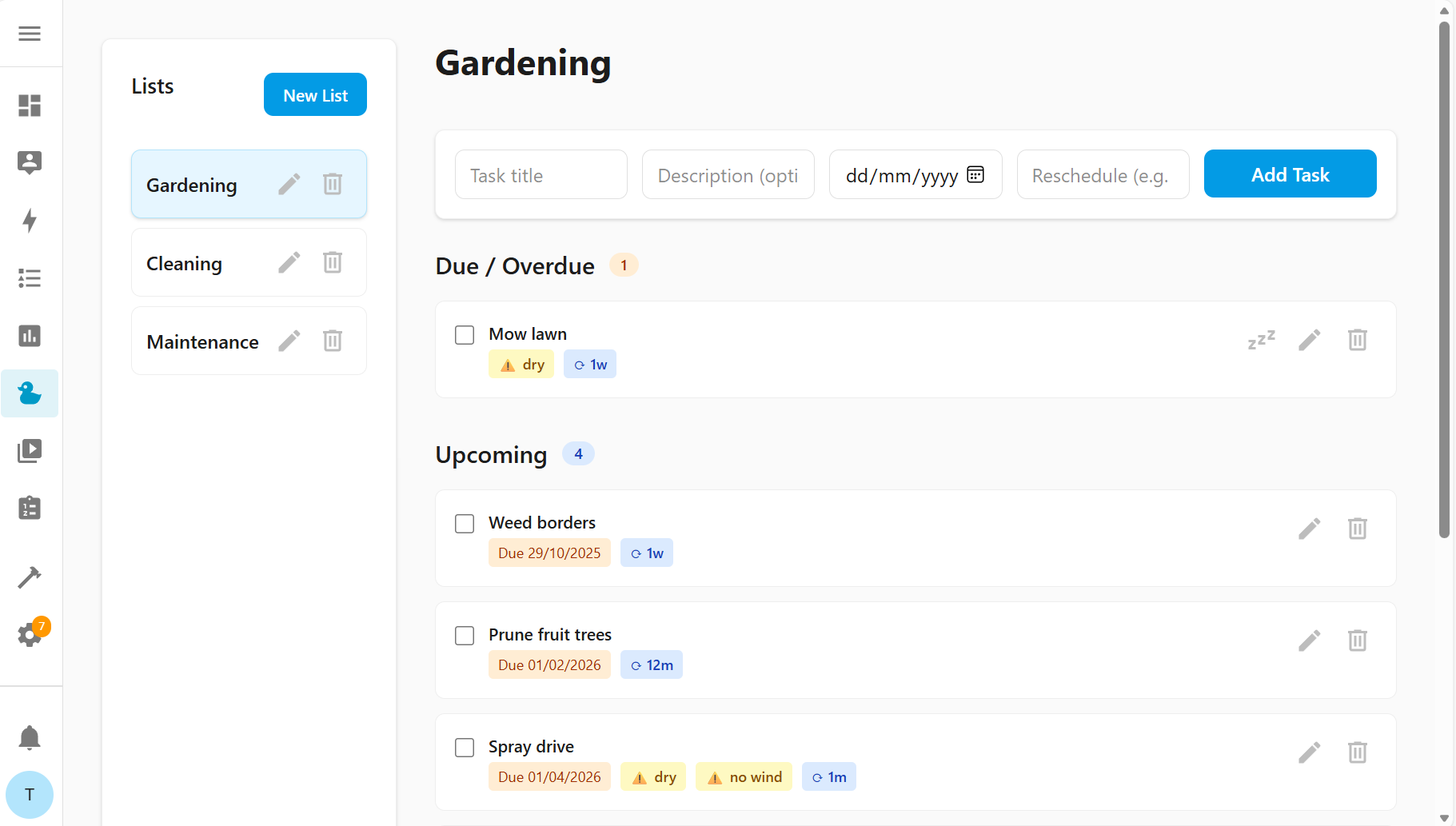
Task: Click the due date field
Action: tap(915, 174)
